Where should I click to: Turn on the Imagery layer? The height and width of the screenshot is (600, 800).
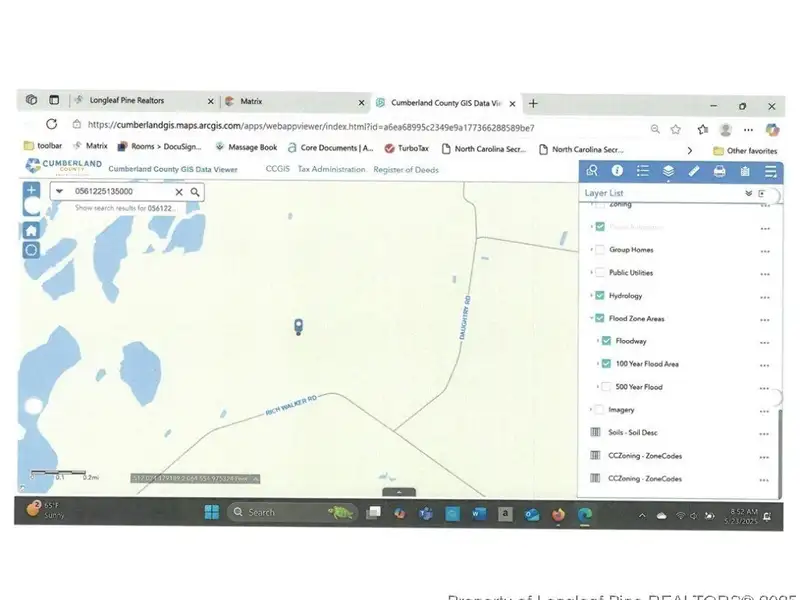coord(600,409)
